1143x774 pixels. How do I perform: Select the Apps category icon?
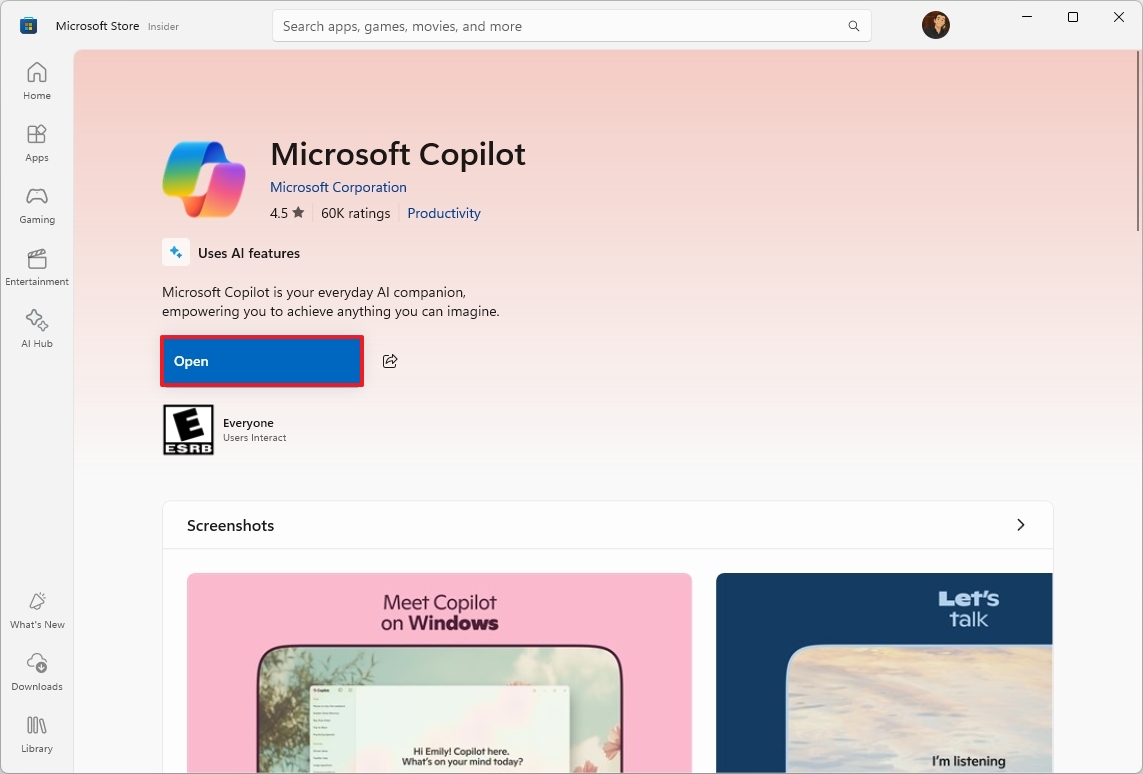tap(36, 140)
